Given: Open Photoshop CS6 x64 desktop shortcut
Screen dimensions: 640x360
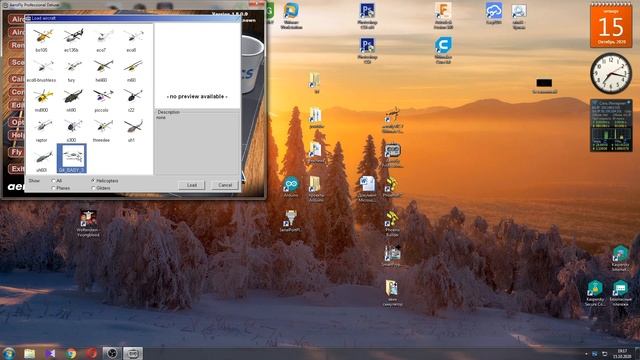Looking at the screenshot, I should point(367,16).
